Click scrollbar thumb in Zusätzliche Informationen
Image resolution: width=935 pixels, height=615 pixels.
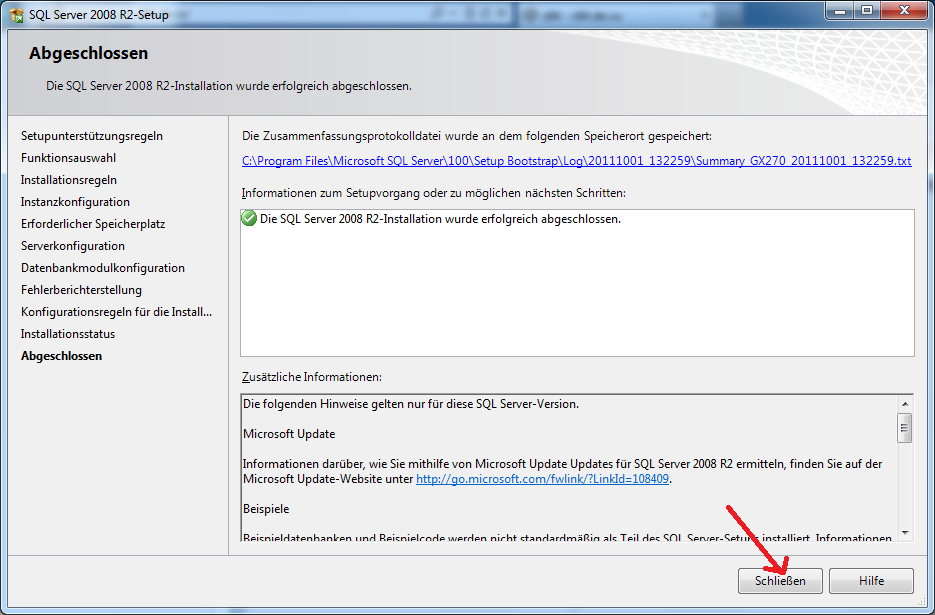point(904,429)
